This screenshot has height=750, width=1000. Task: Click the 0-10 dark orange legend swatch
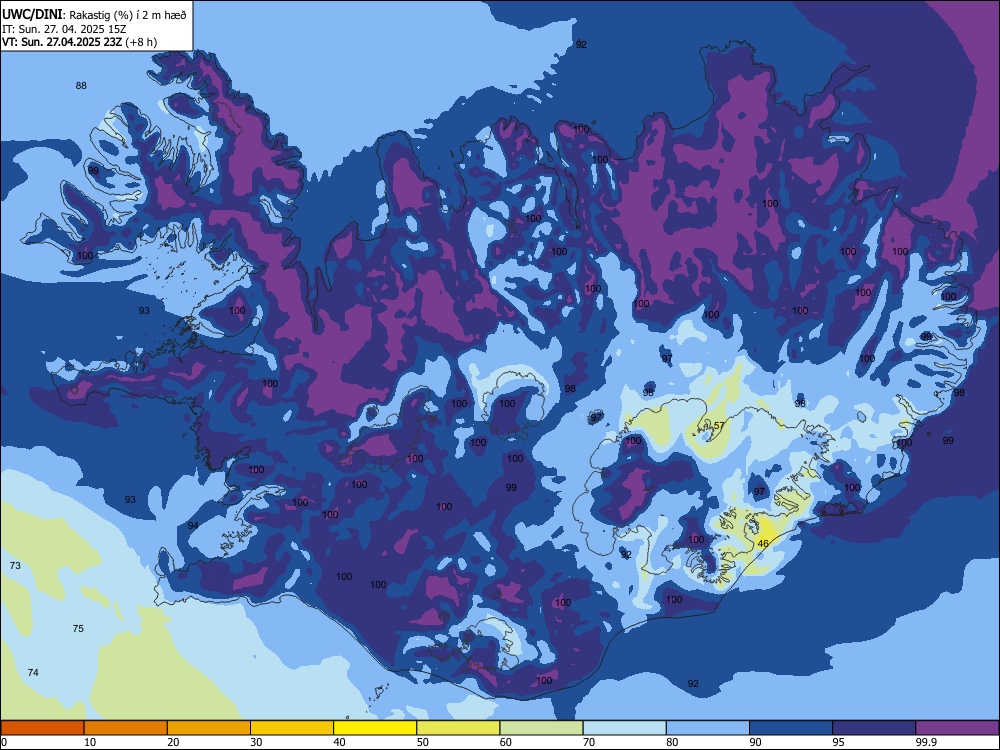(x=42, y=728)
